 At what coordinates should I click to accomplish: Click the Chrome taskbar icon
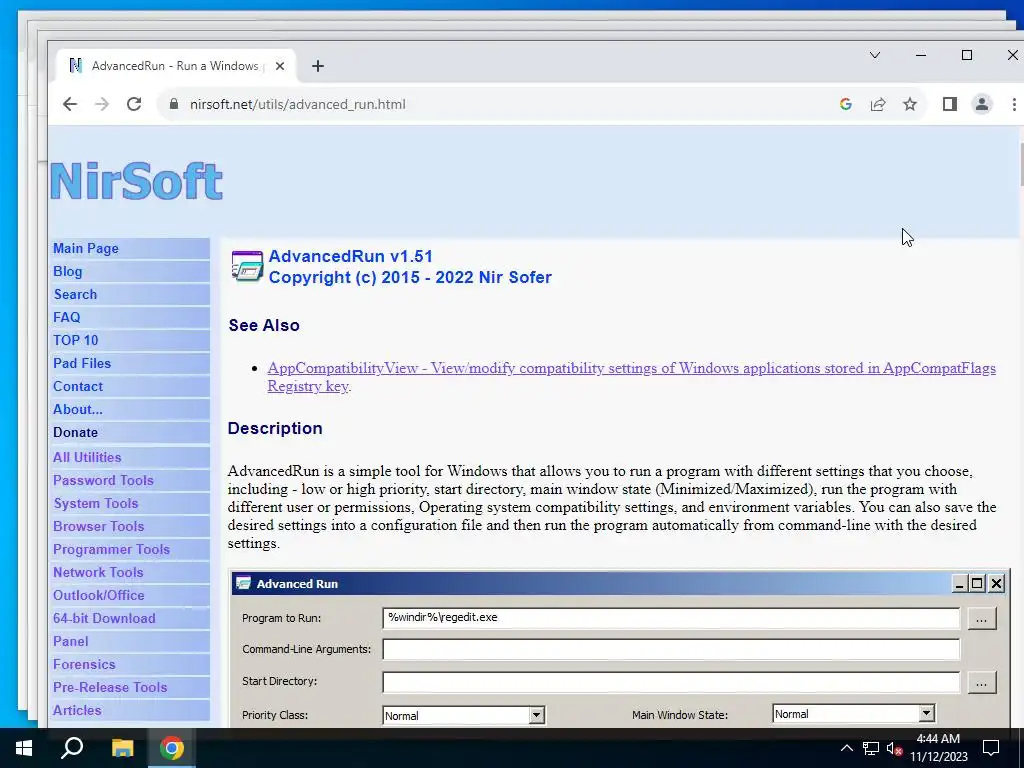(x=172, y=748)
